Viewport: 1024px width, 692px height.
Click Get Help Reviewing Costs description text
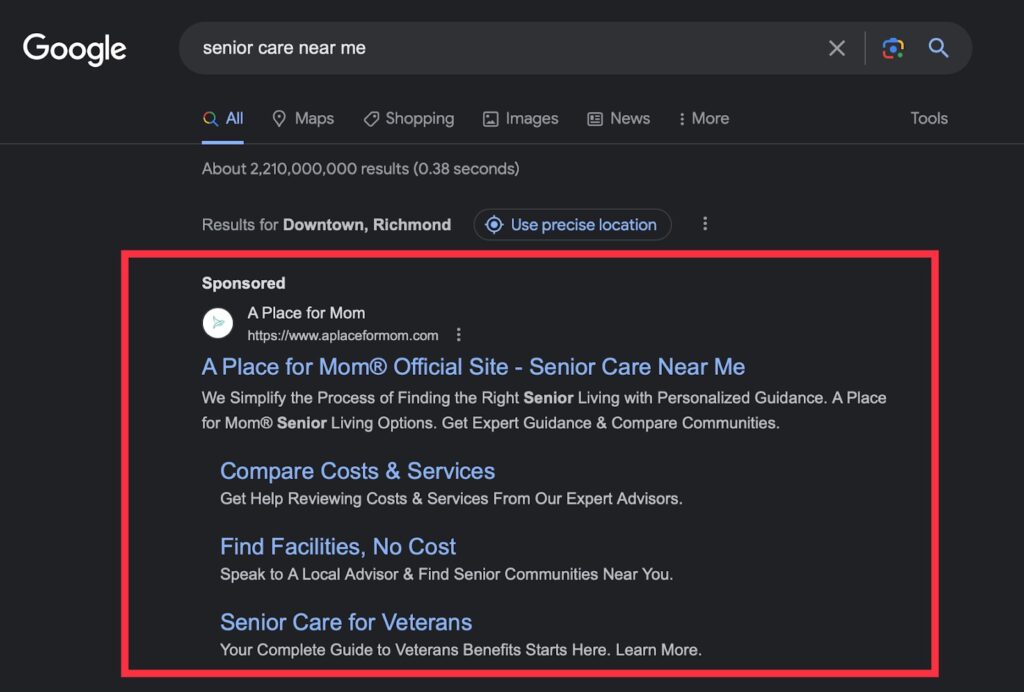coord(451,499)
